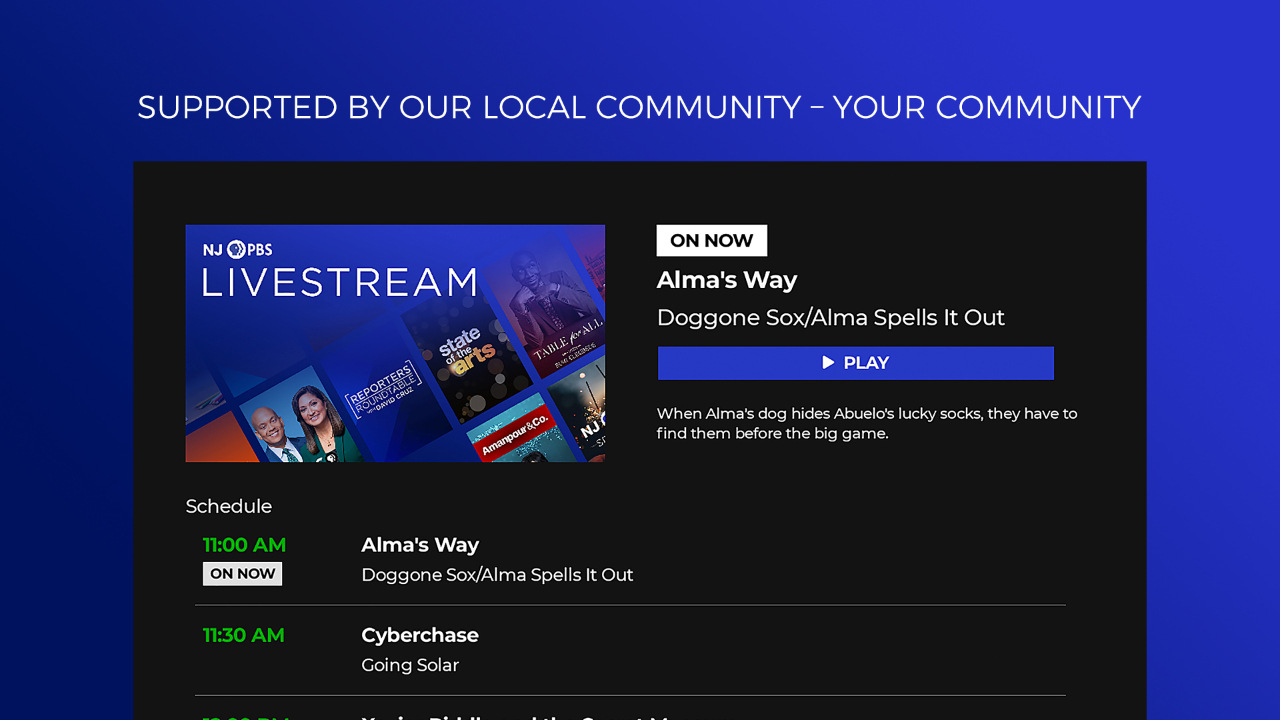
Task: Click the Going Solar episode title
Action: (410, 665)
